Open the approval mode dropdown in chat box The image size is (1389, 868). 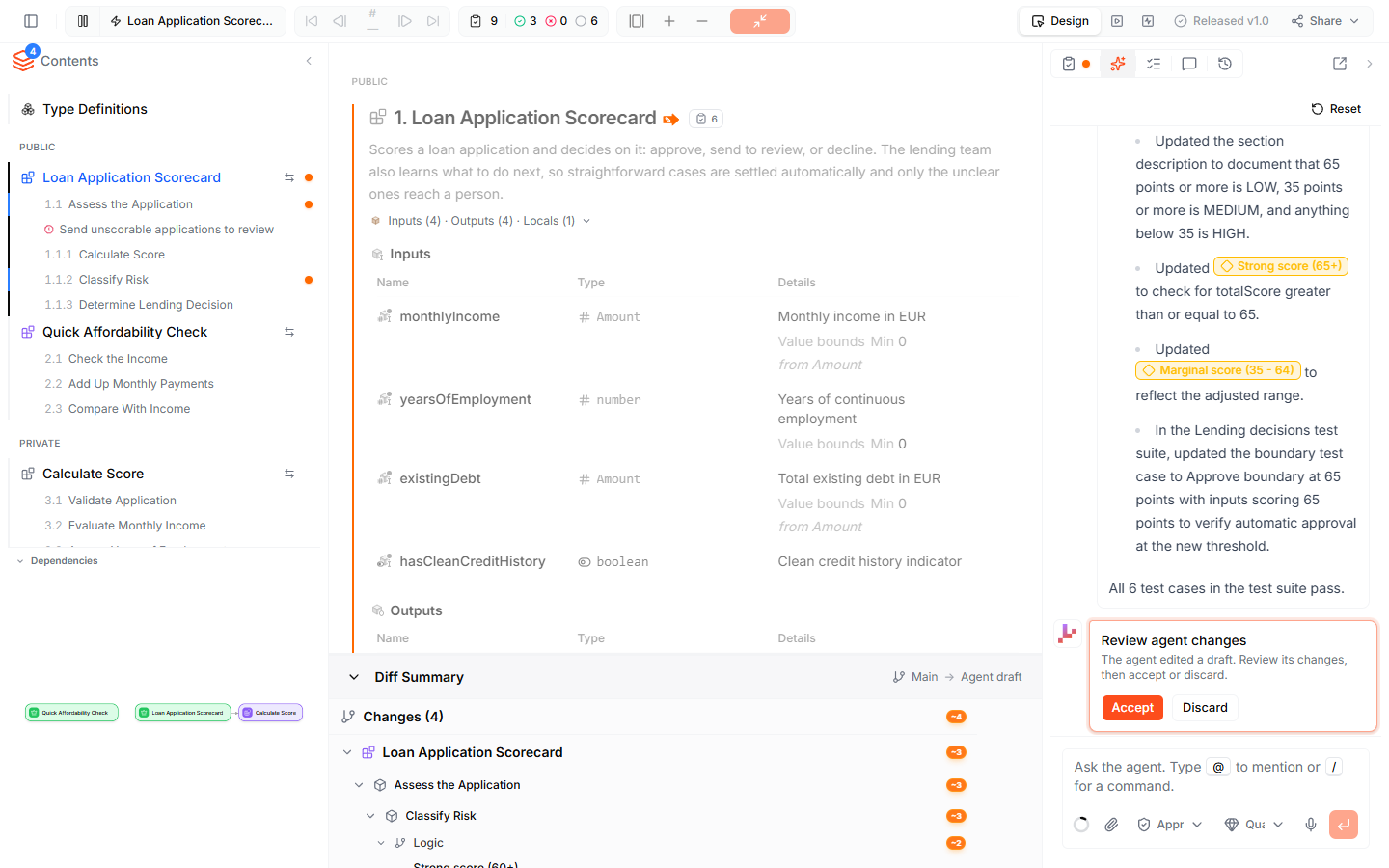[1170, 825]
